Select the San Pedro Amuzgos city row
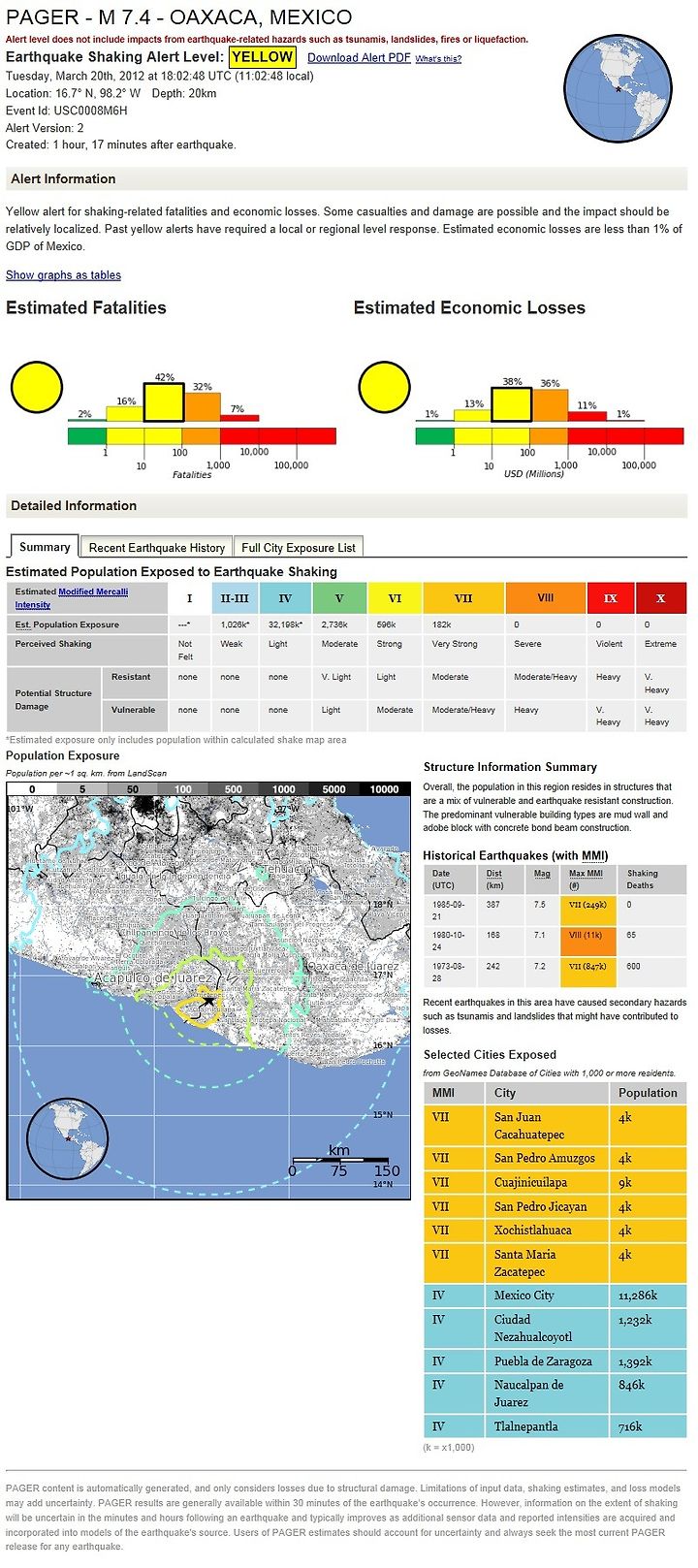 555,1158
